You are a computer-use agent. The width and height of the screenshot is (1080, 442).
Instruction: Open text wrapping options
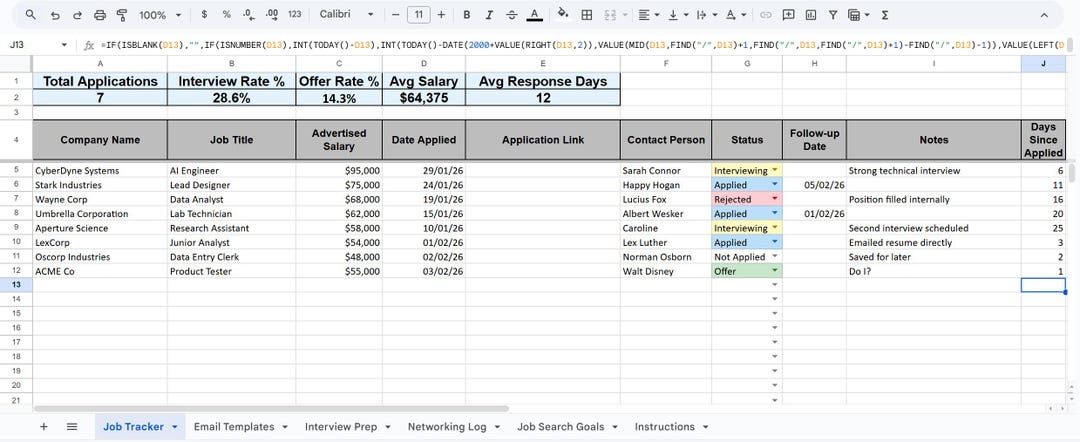coord(706,14)
